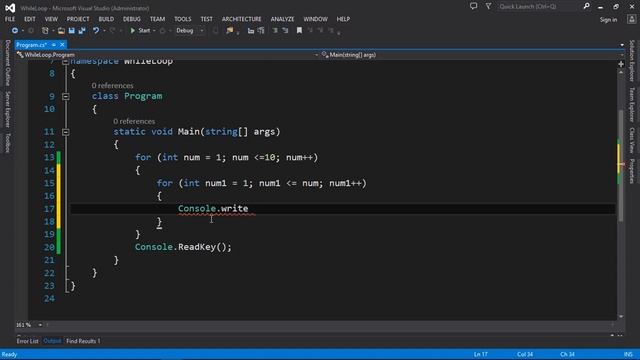Click the INS indicator in status bar

click(628, 354)
